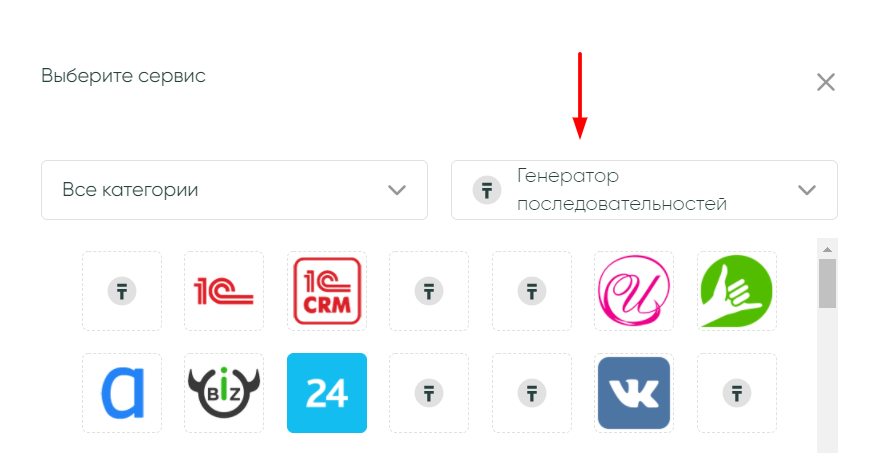Choose the blue letter 'a' service

click(122, 393)
